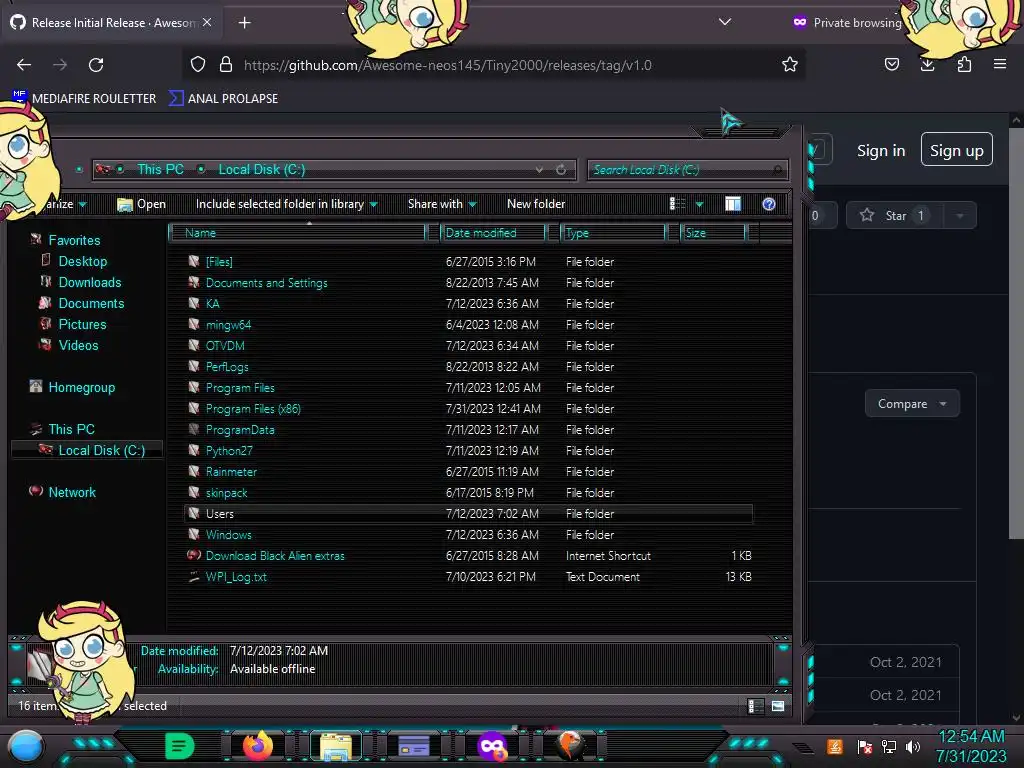Open Firefox hamburger application menu
This screenshot has width=1024, height=768.
tap(1000, 65)
